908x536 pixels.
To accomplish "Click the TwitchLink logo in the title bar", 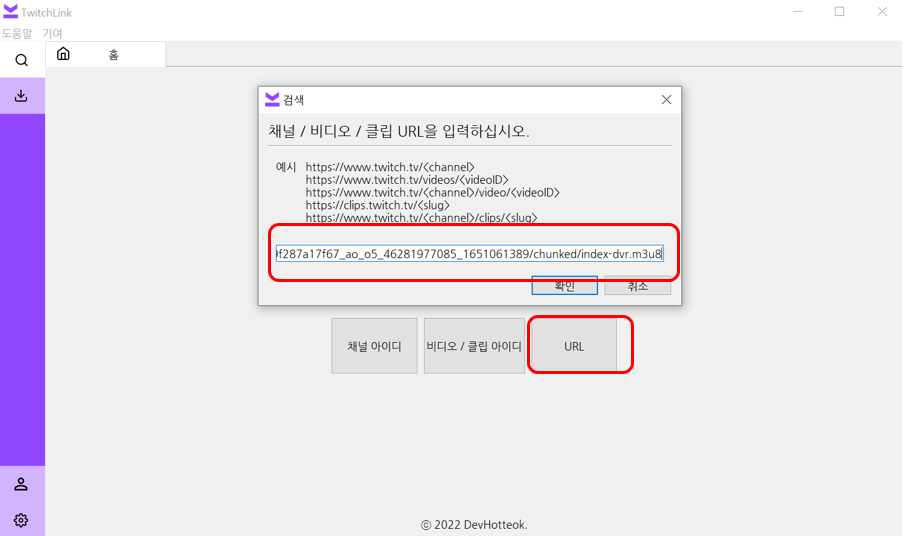I will click(10, 12).
